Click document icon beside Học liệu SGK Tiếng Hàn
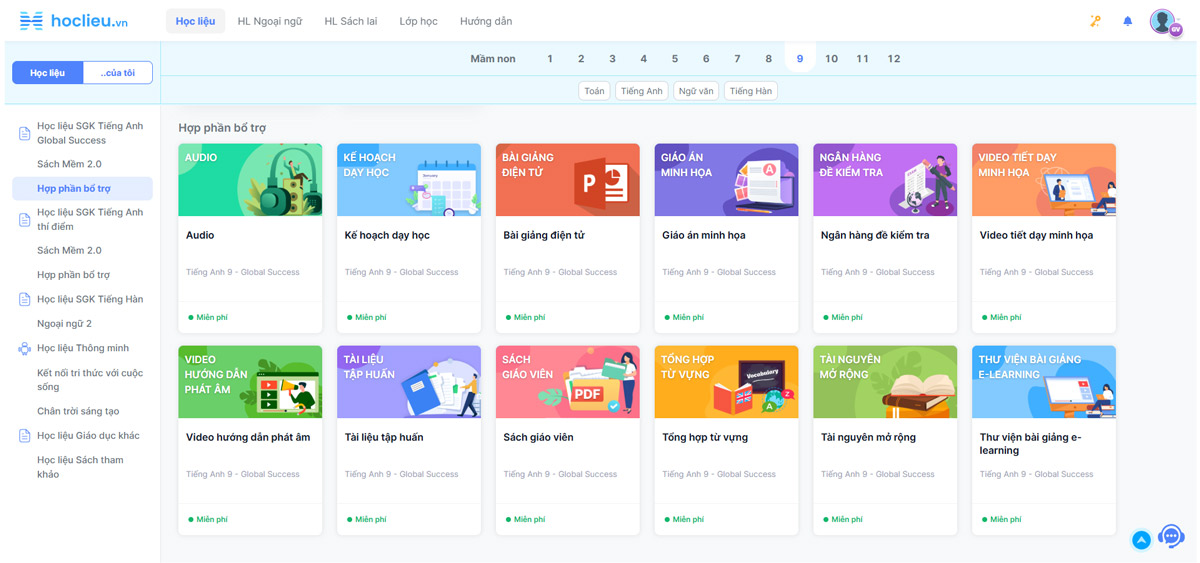Screen dimensions: 1200x563 pos(25,299)
